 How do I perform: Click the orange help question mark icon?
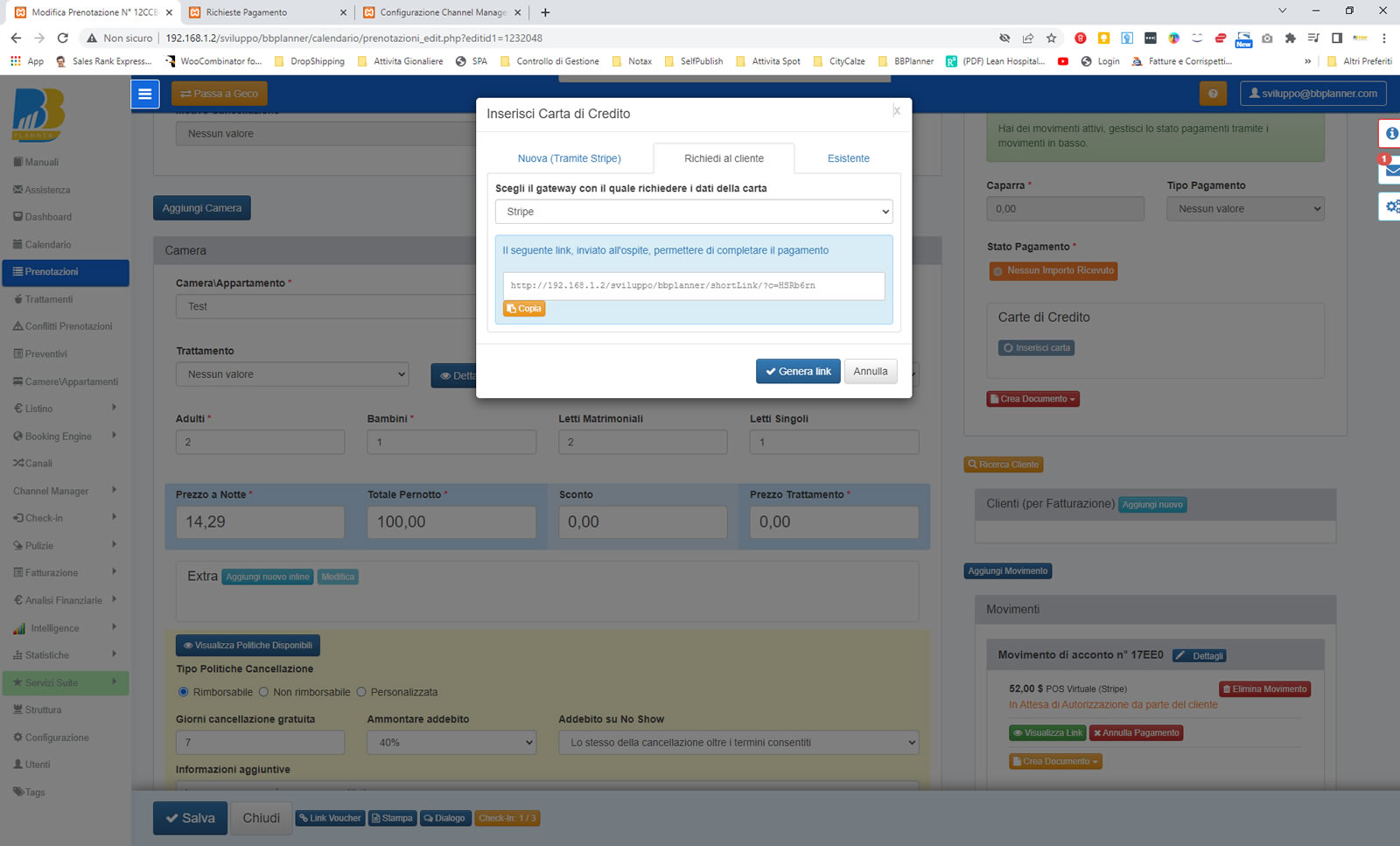[1212, 94]
